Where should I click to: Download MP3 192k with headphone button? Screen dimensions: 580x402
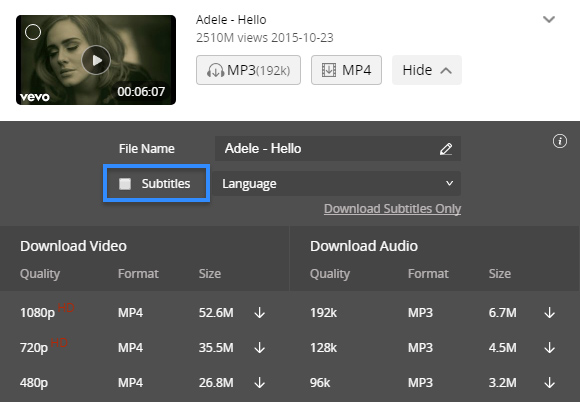point(248,70)
